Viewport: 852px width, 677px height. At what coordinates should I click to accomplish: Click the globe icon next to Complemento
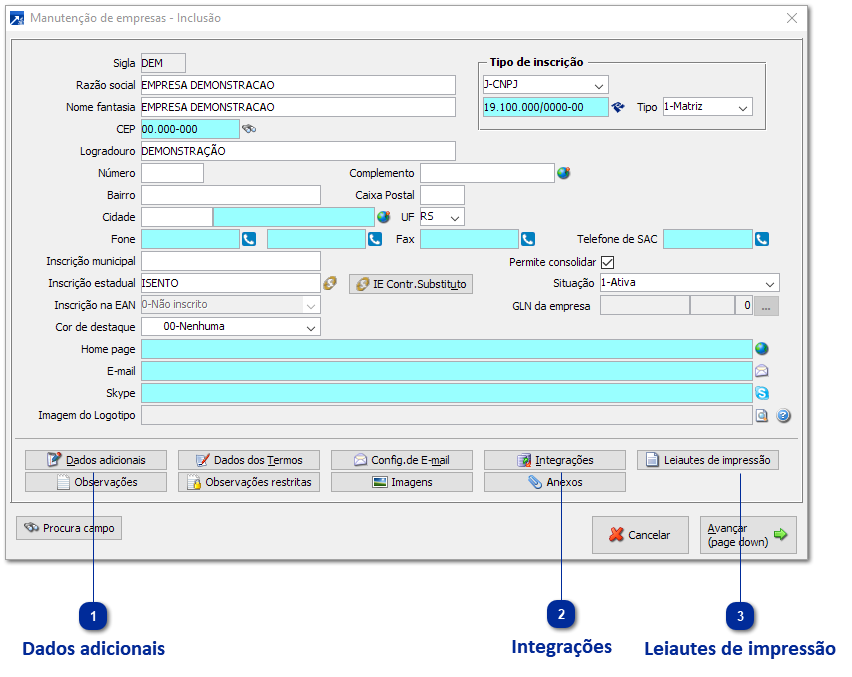(563, 173)
